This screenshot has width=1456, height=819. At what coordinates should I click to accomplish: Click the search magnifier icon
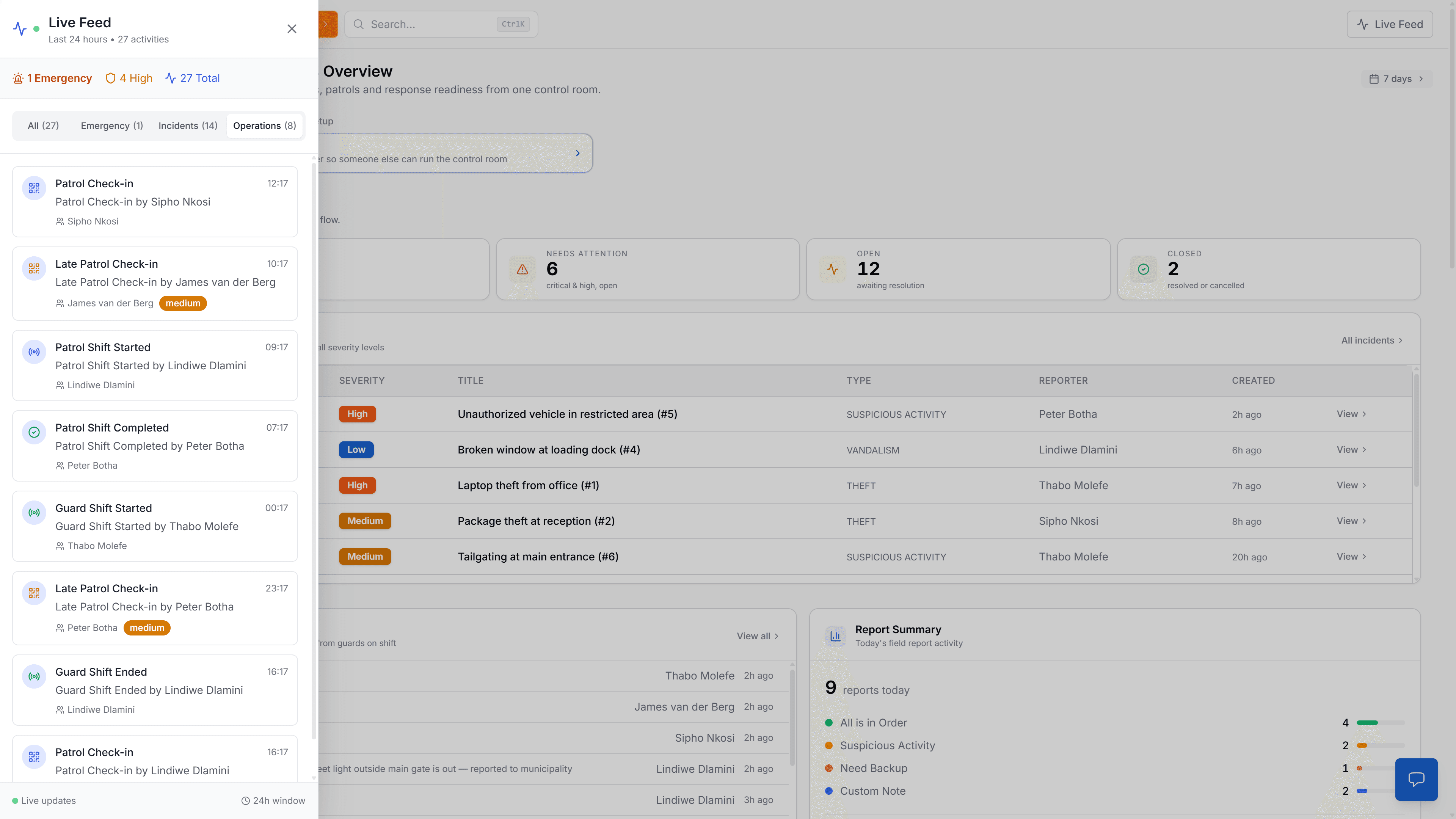[x=358, y=24]
